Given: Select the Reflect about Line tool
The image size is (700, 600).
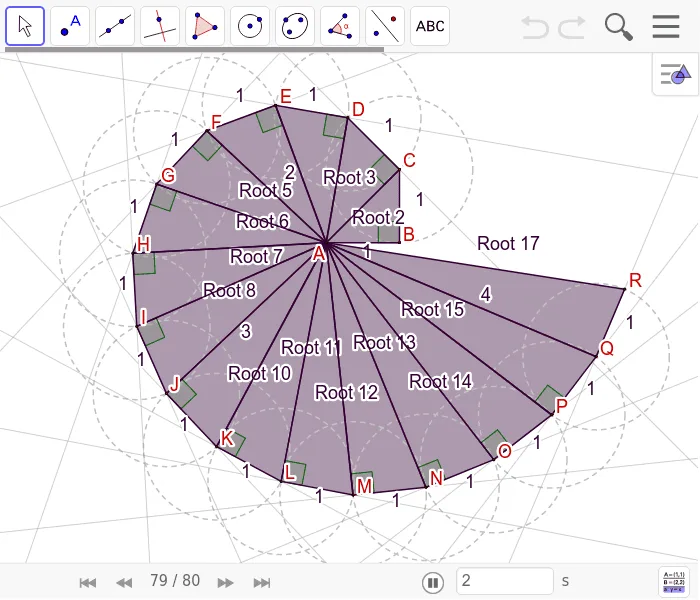Looking at the screenshot, I should point(385,26).
